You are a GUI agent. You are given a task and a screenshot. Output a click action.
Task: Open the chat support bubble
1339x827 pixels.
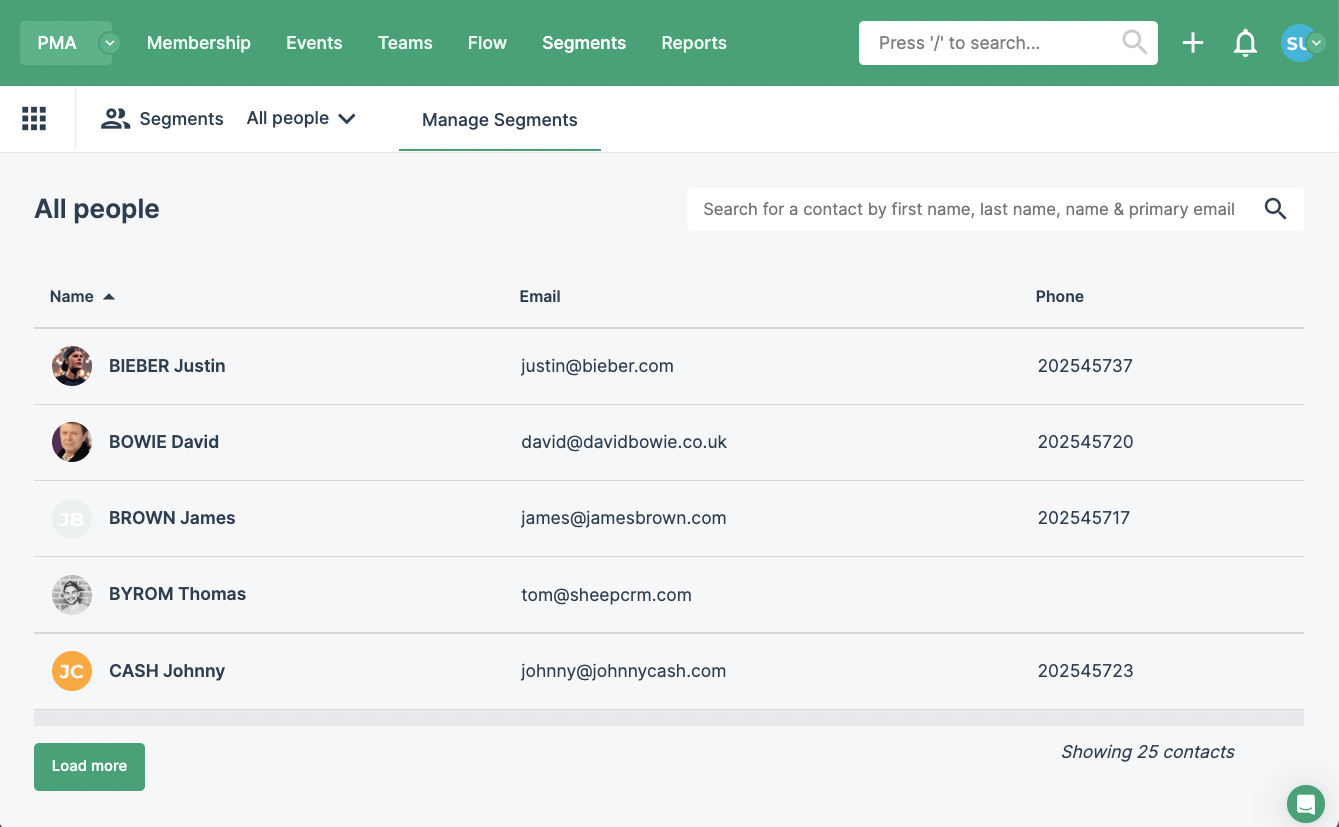1305,803
